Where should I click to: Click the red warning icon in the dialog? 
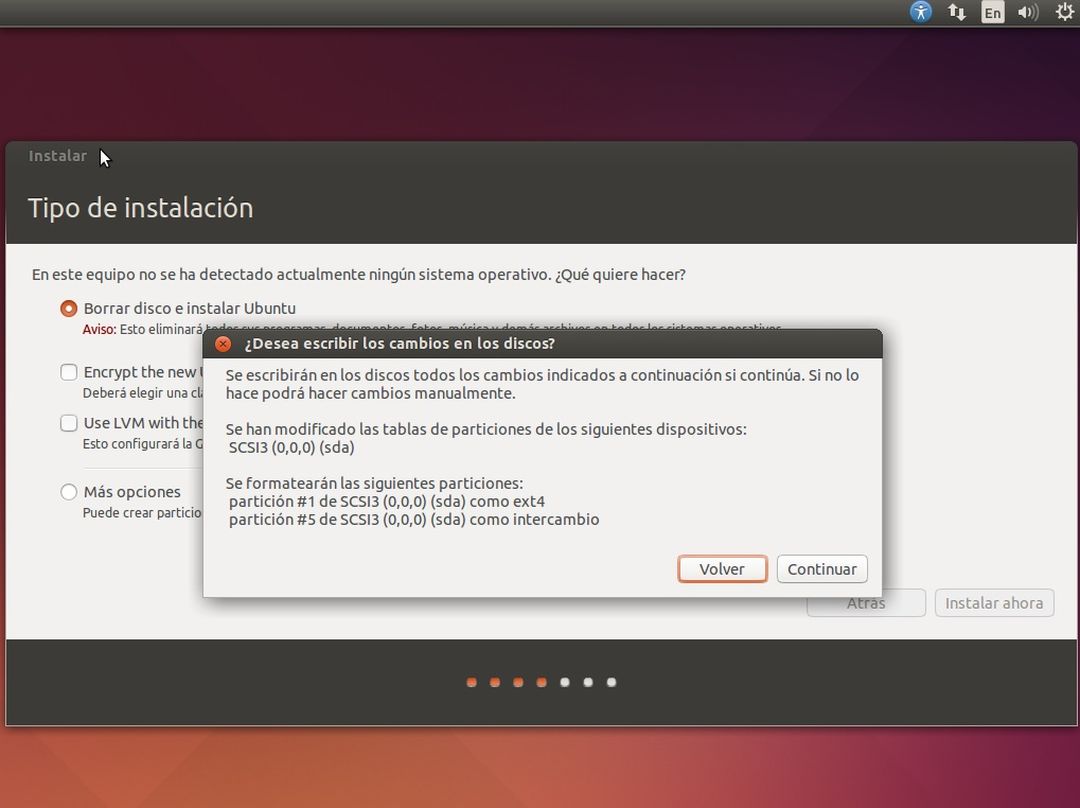tap(222, 343)
